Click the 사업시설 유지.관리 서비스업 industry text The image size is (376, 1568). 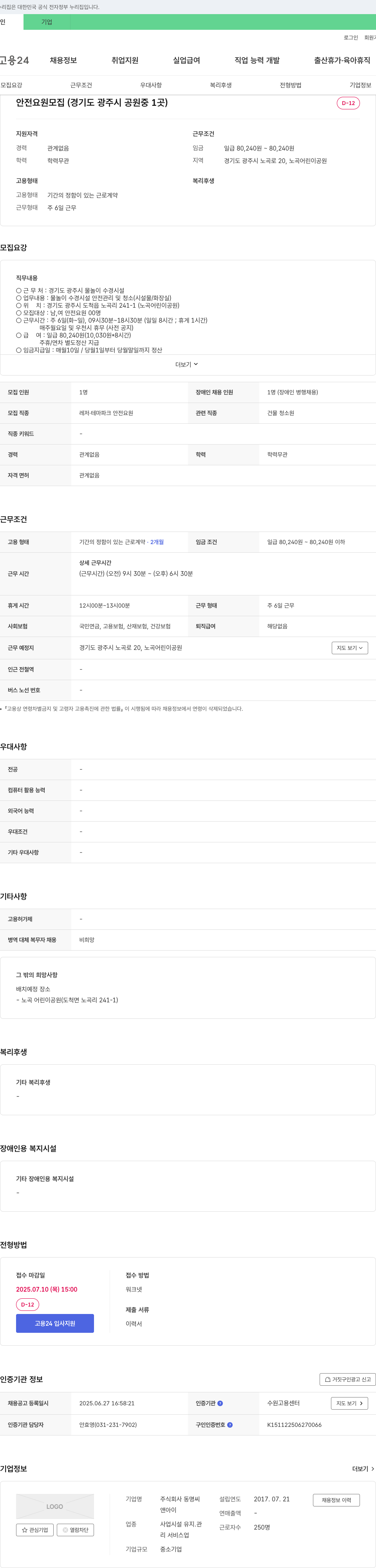(181, 1530)
